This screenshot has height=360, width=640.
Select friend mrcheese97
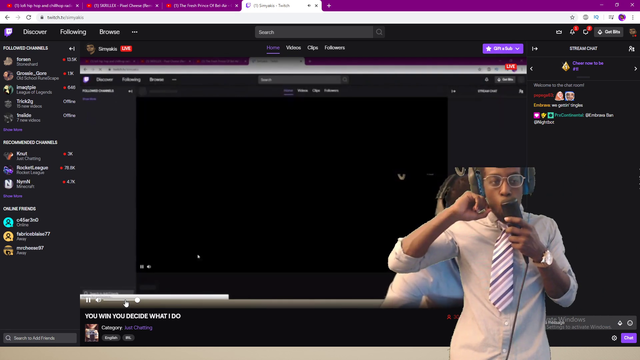coord(40,250)
